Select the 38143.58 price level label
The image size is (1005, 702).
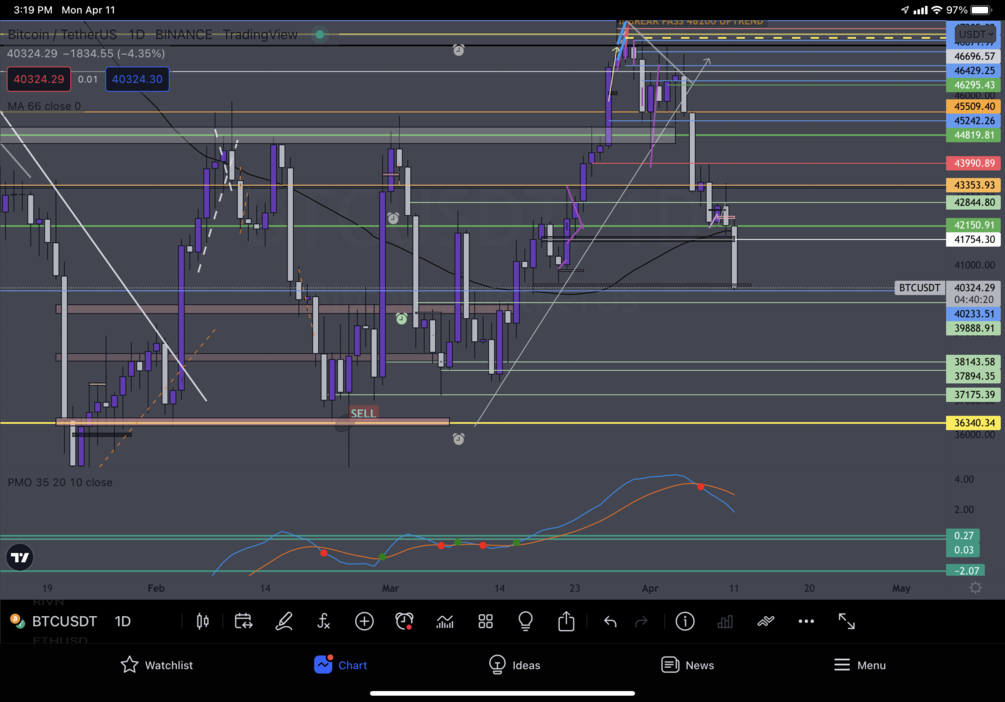(x=974, y=362)
